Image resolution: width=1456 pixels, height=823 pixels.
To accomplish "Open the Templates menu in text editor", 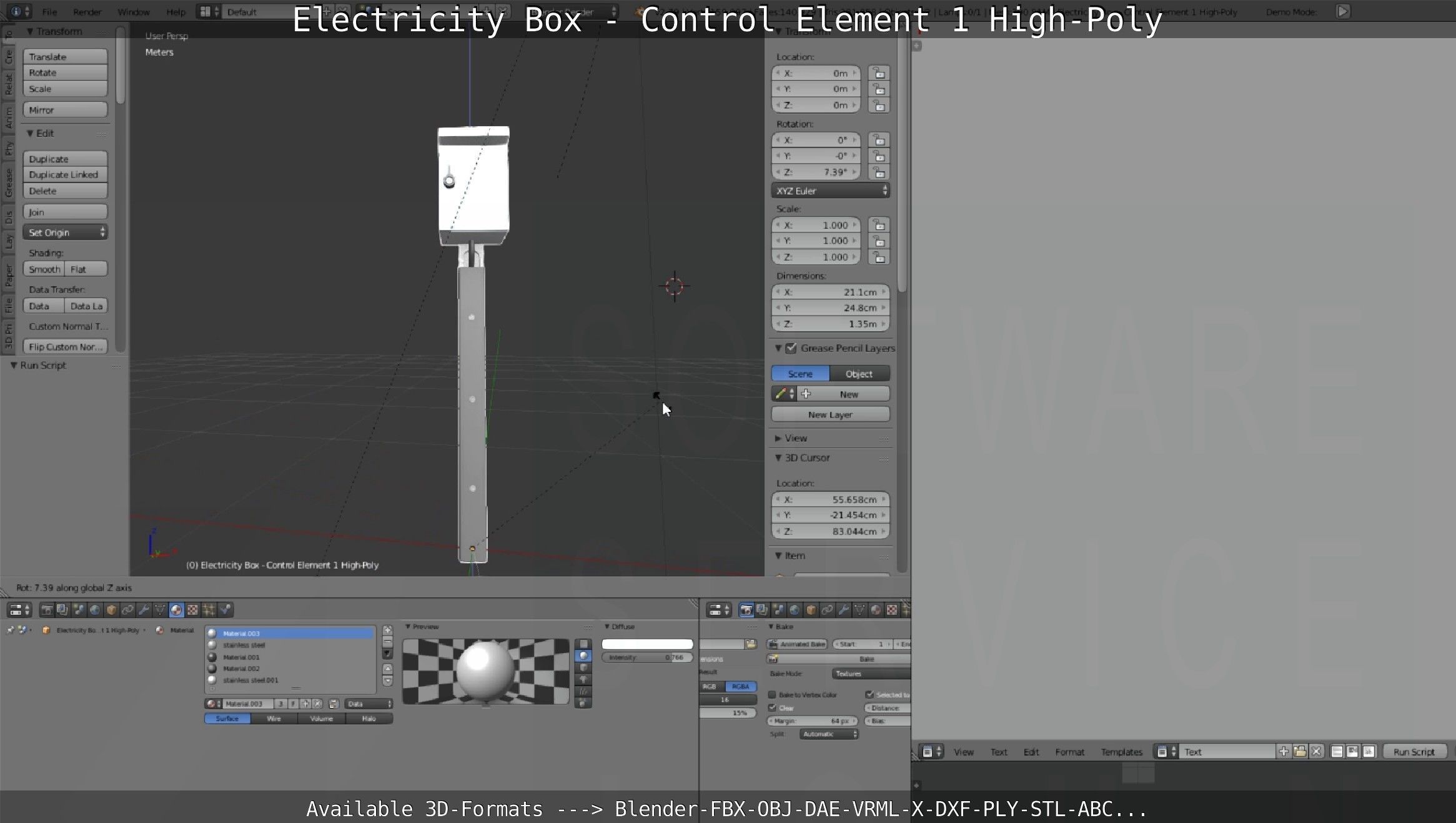I will pyautogui.click(x=1121, y=752).
